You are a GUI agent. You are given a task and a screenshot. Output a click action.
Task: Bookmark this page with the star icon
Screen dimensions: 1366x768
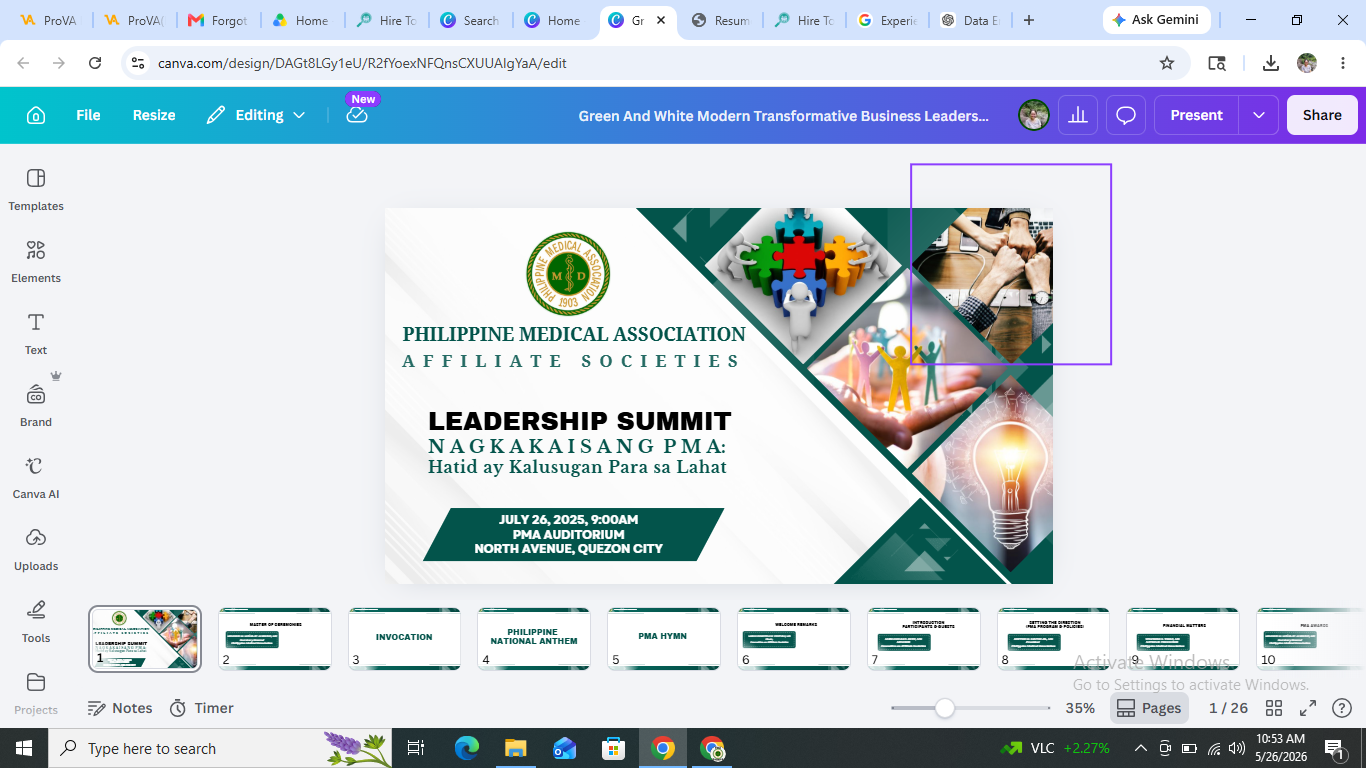click(x=1167, y=63)
